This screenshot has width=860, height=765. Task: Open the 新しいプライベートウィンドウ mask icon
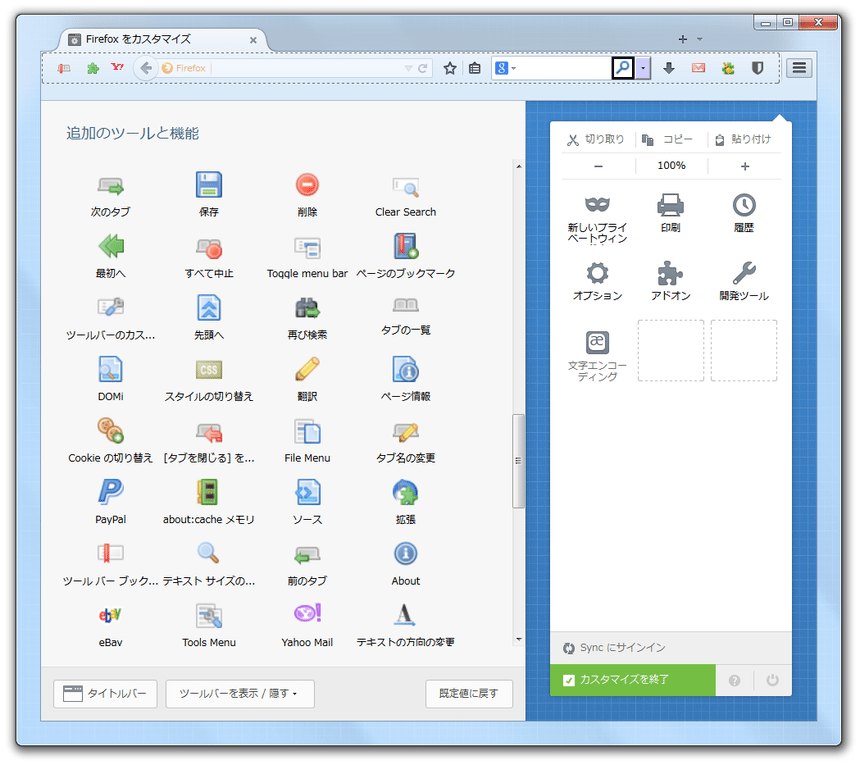point(597,205)
